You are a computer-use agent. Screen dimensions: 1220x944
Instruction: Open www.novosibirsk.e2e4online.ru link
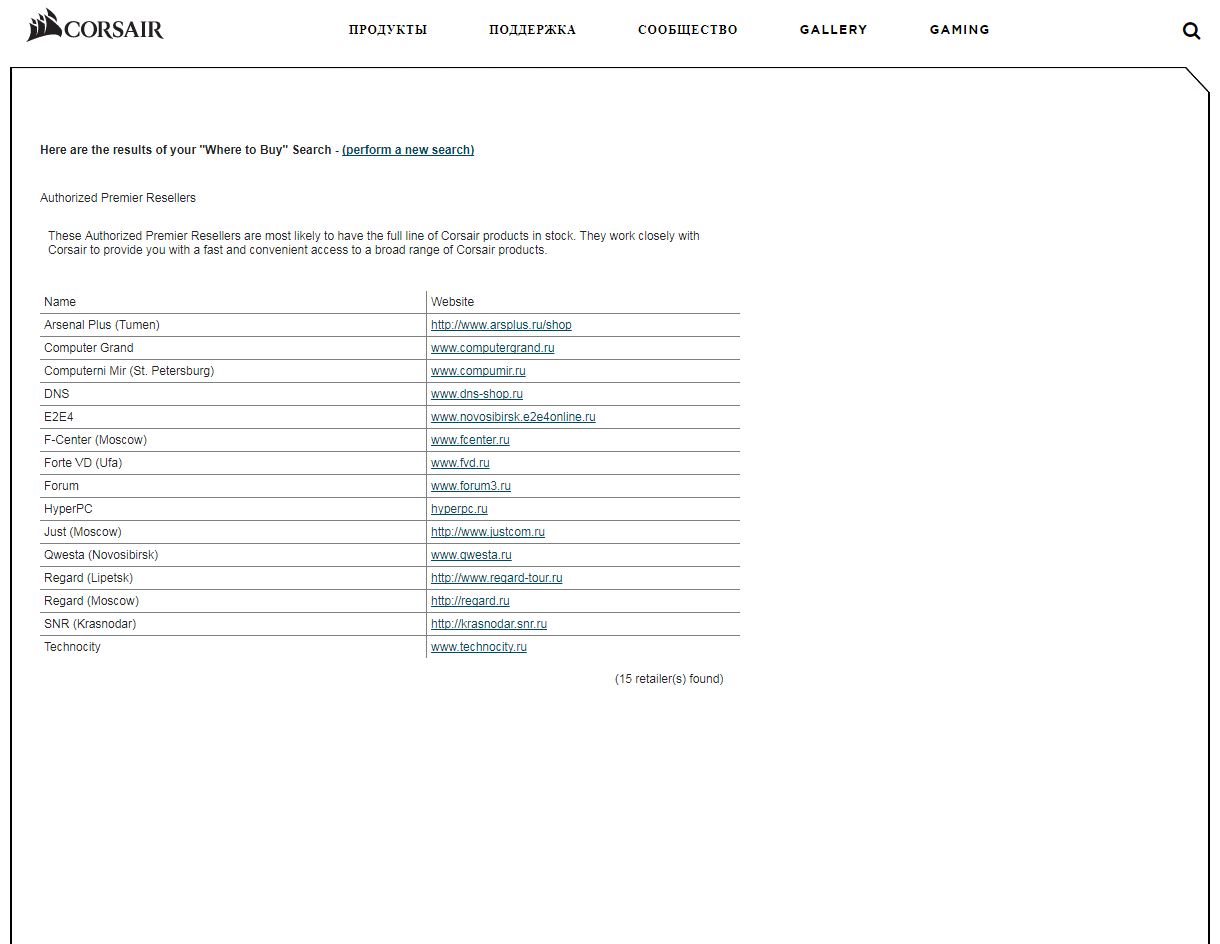click(513, 417)
